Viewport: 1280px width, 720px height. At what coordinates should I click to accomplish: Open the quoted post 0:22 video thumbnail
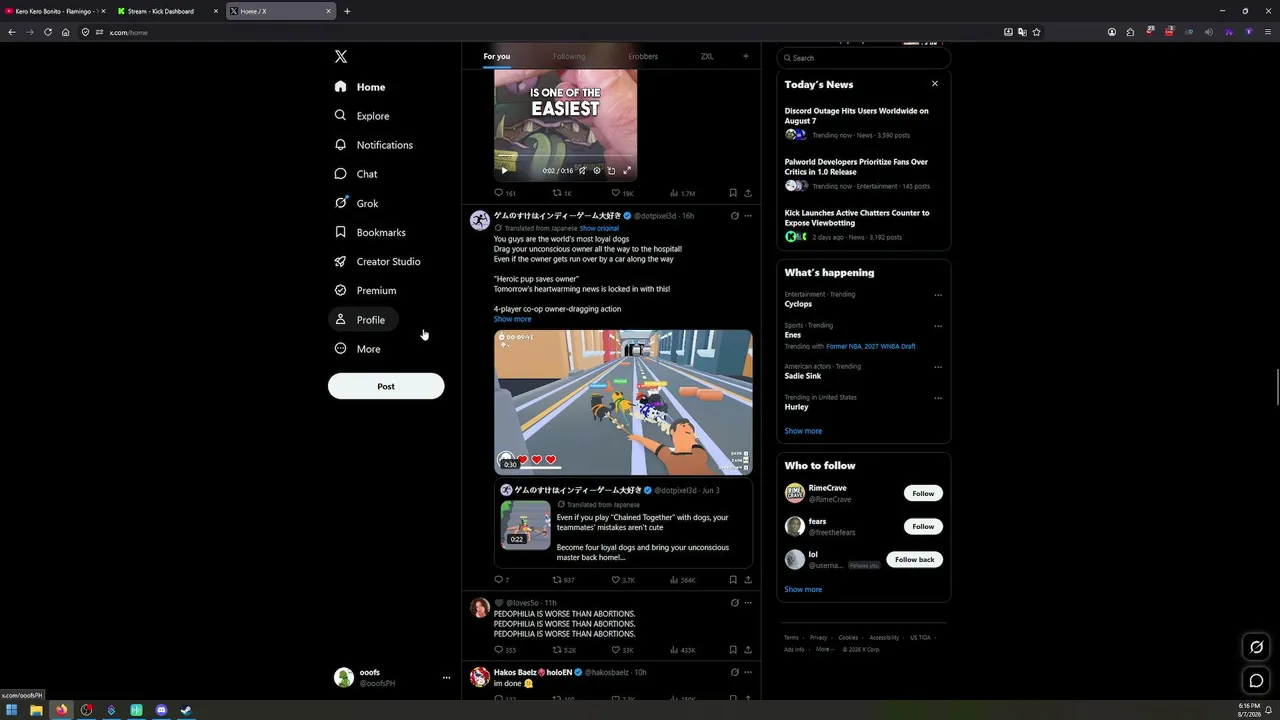click(x=525, y=525)
